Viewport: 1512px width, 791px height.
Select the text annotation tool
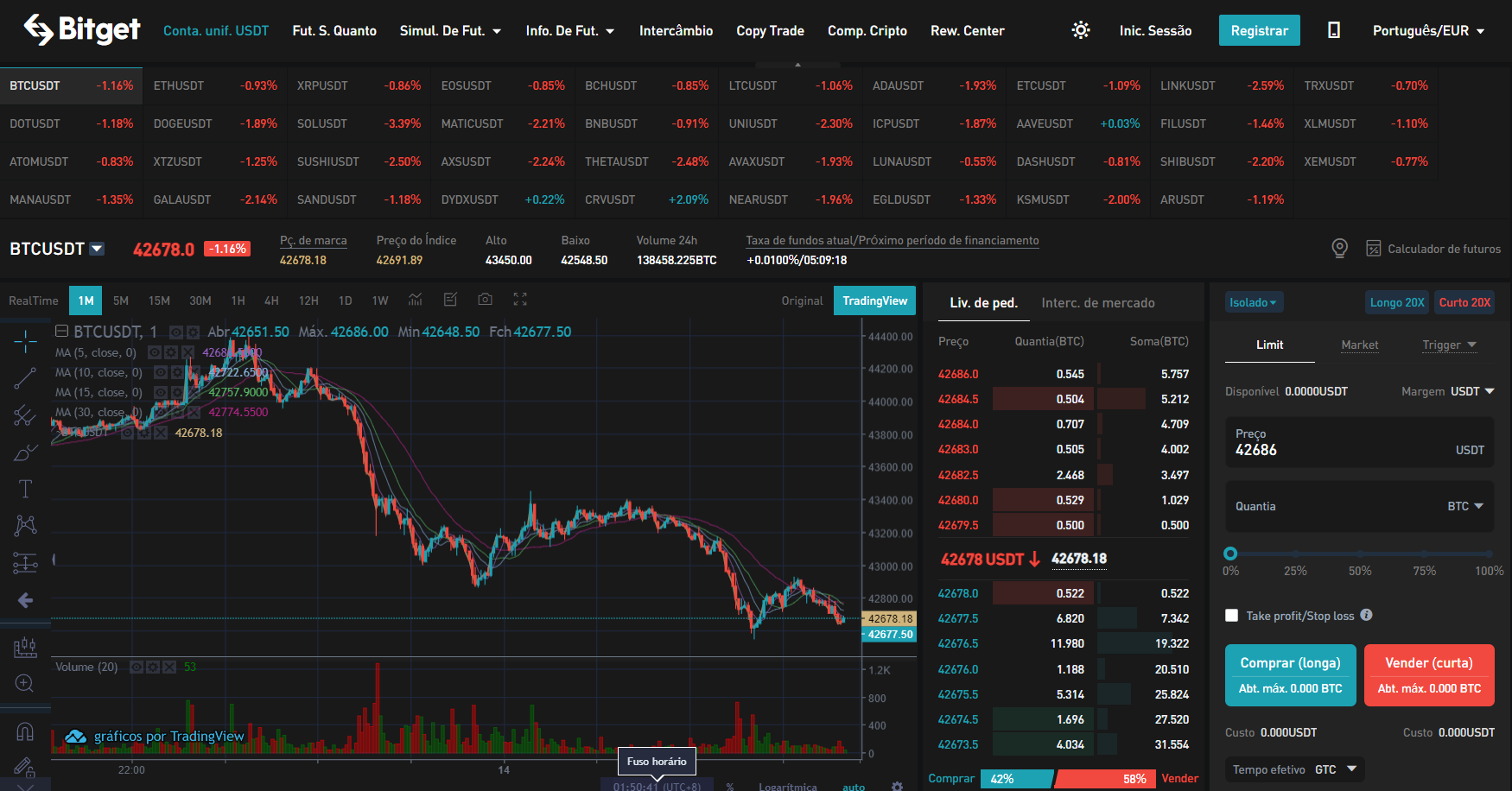[x=25, y=489]
